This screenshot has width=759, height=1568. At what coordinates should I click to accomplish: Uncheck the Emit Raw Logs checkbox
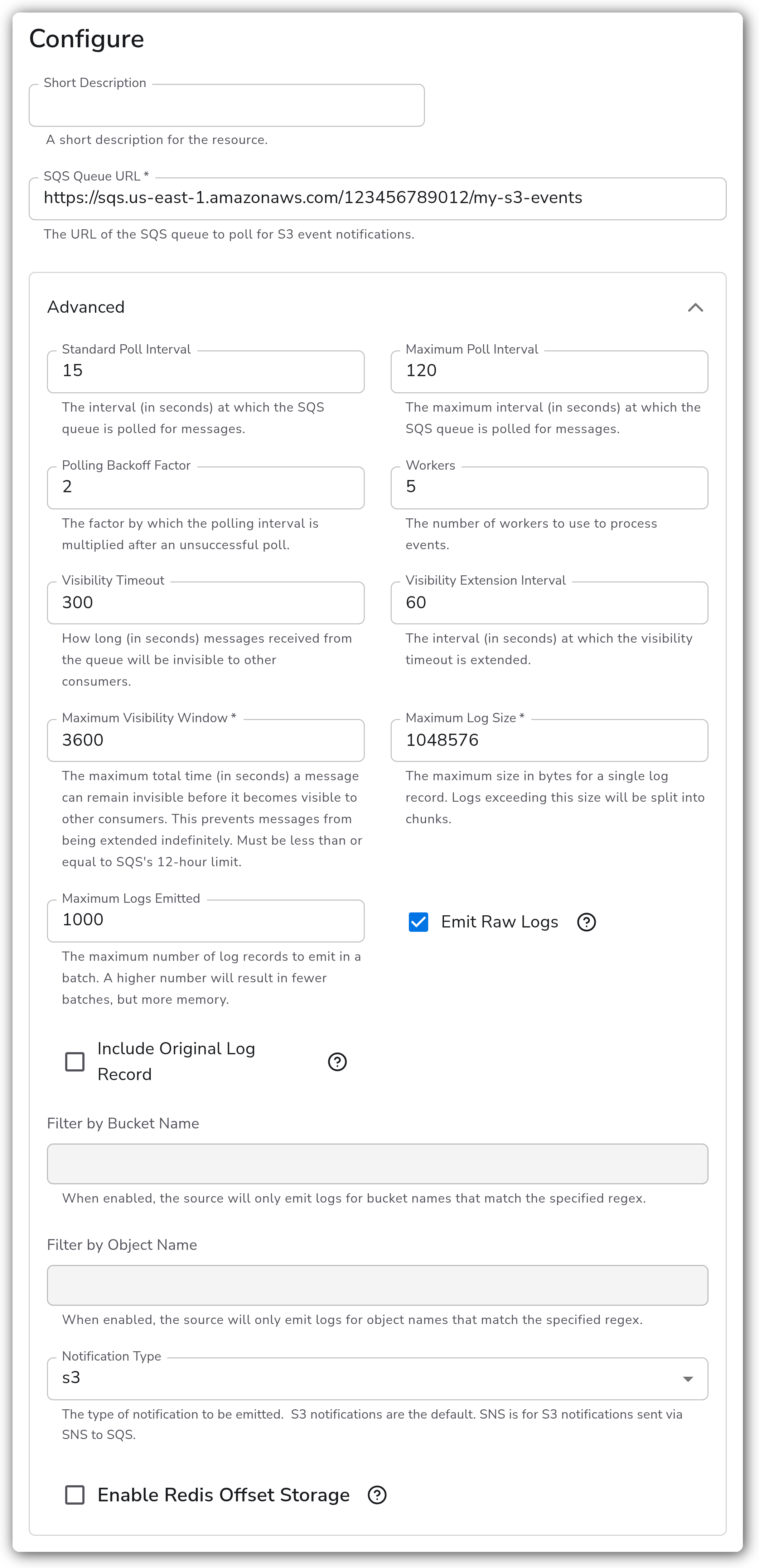(x=419, y=922)
